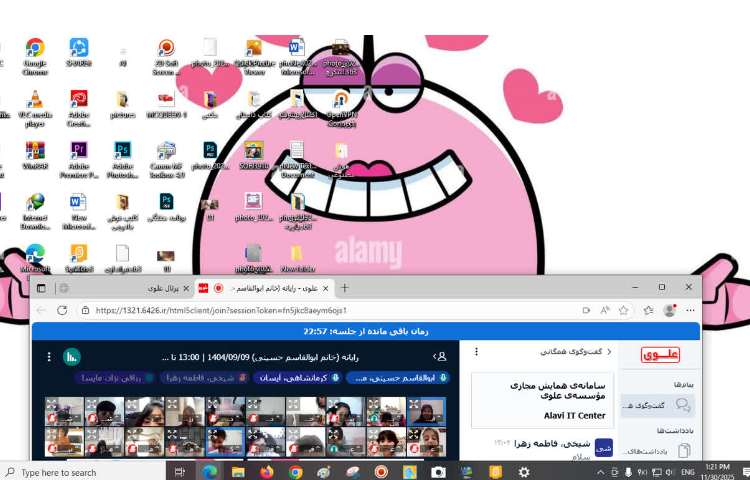Refresh the current web page
This screenshot has width=750, height=480.
click(x=62, y=310)
